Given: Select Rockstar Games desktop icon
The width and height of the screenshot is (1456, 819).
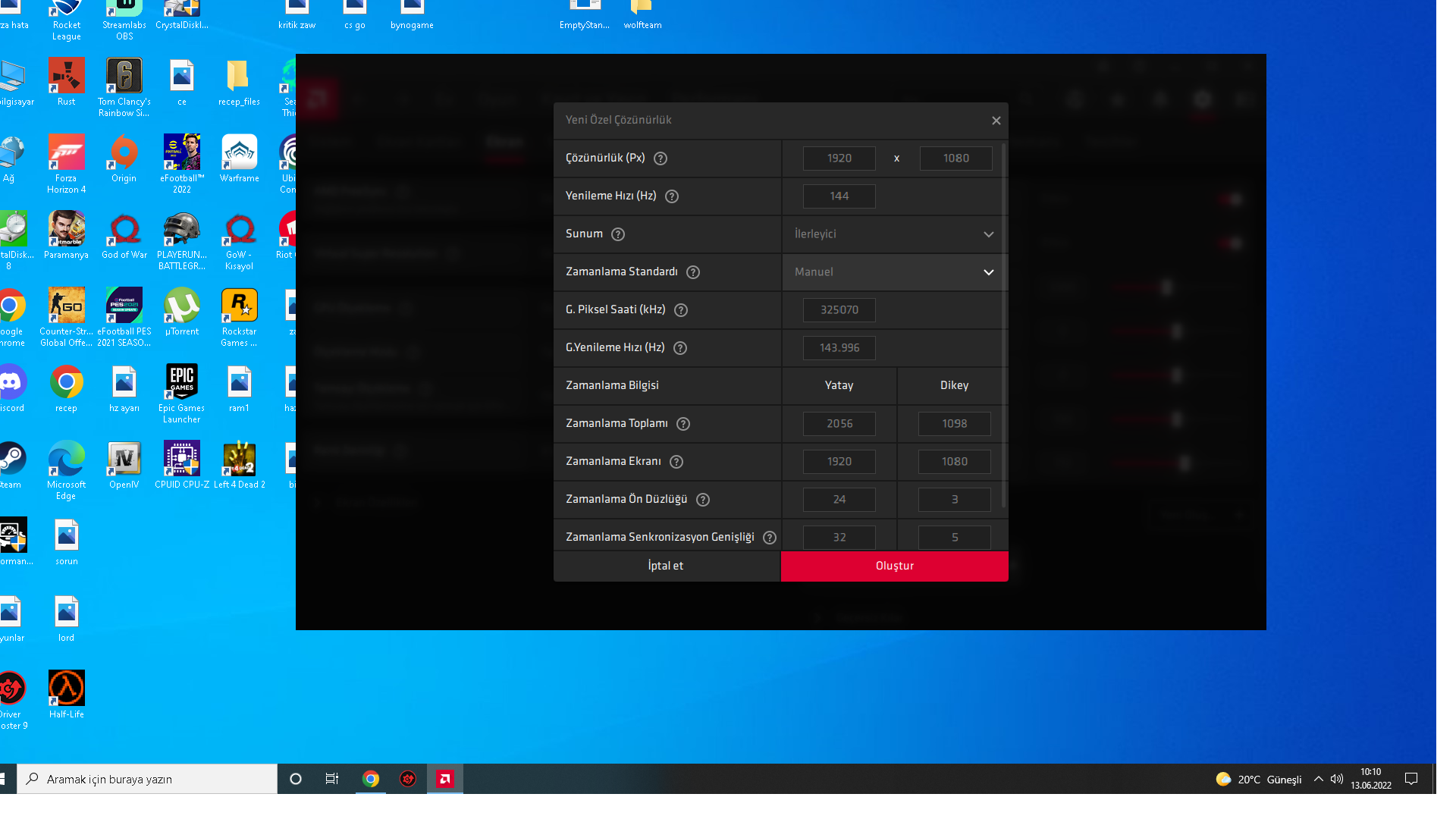Looking at the screenshot, I should point(240,317).
